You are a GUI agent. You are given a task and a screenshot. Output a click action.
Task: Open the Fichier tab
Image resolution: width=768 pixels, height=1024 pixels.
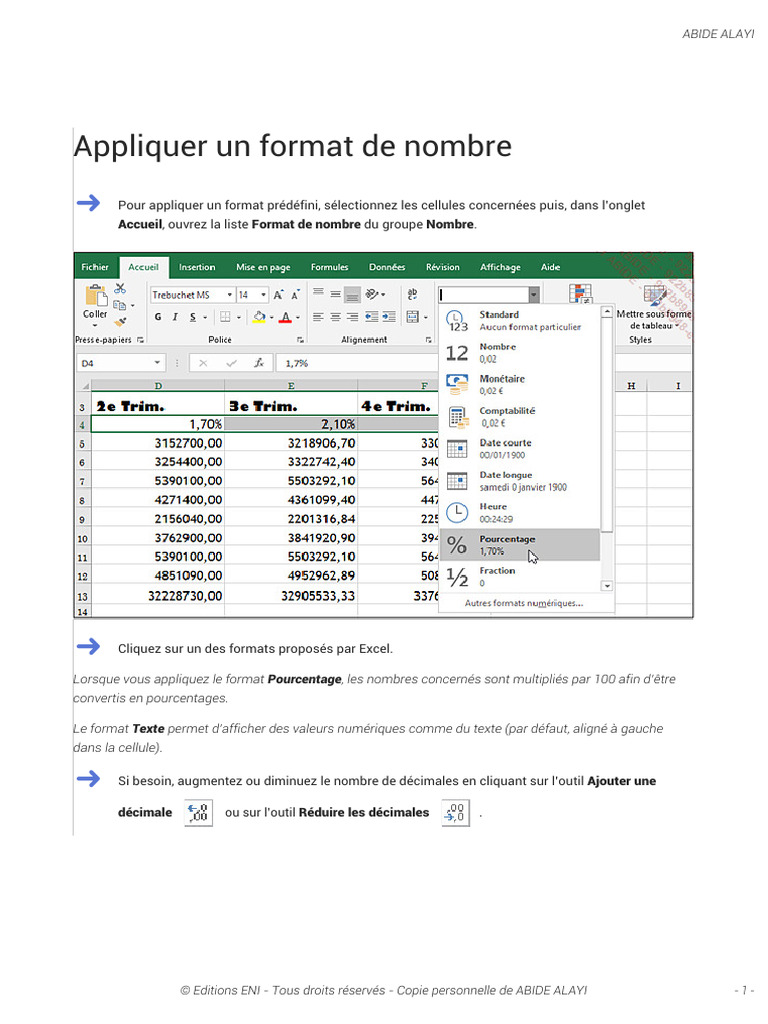(x=95, y=267)
